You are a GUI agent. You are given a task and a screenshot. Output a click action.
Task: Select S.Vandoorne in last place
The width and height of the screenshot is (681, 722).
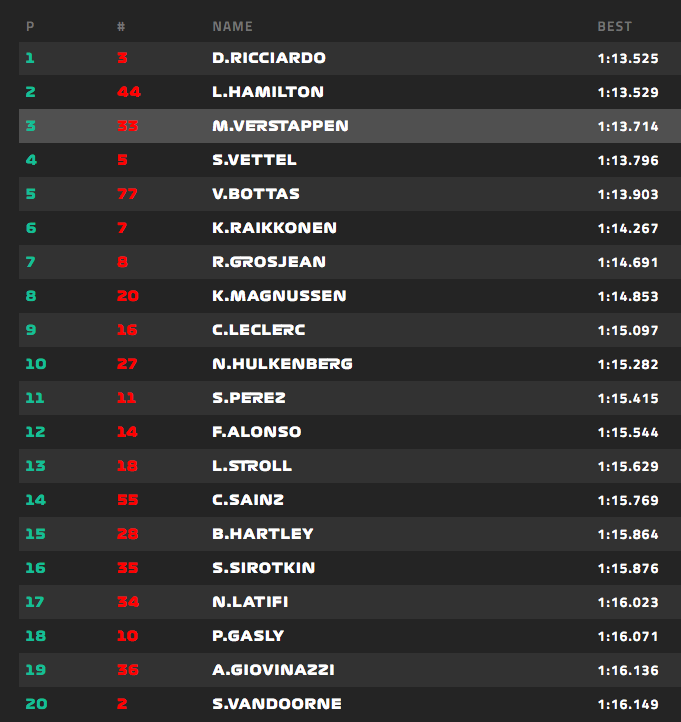point(277,704)
